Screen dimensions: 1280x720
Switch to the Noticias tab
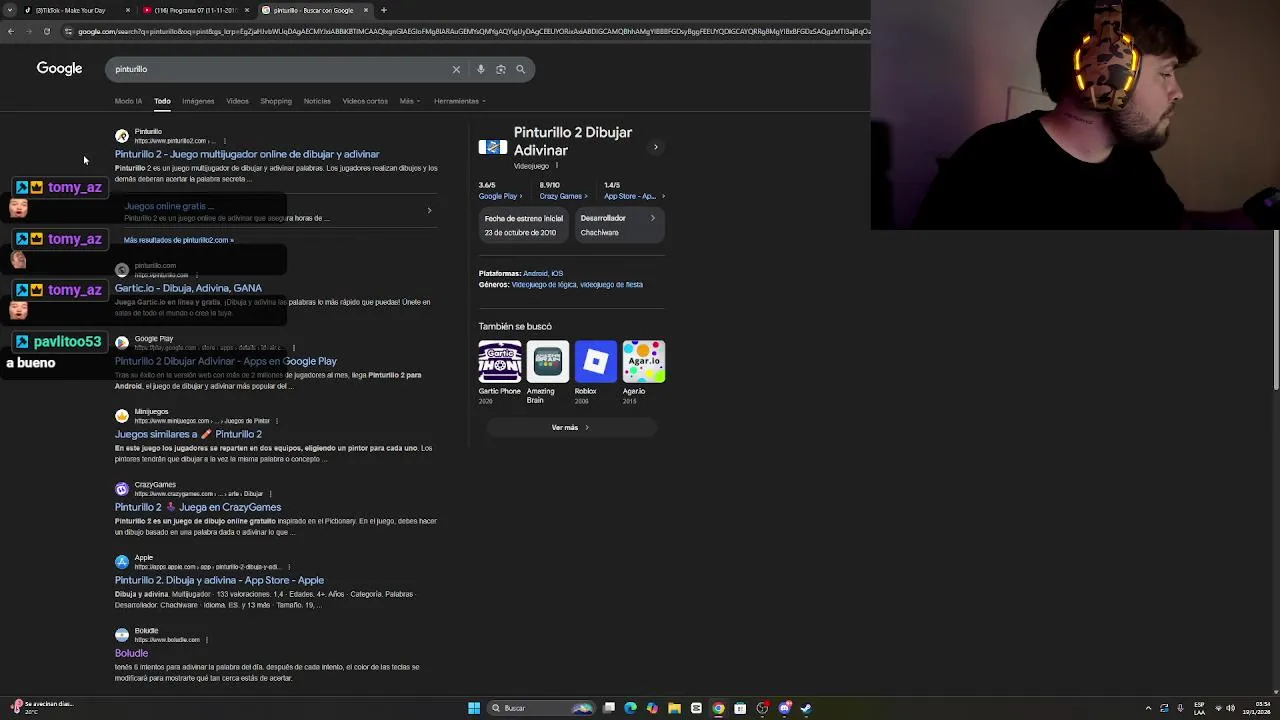(x=317, y=101)
